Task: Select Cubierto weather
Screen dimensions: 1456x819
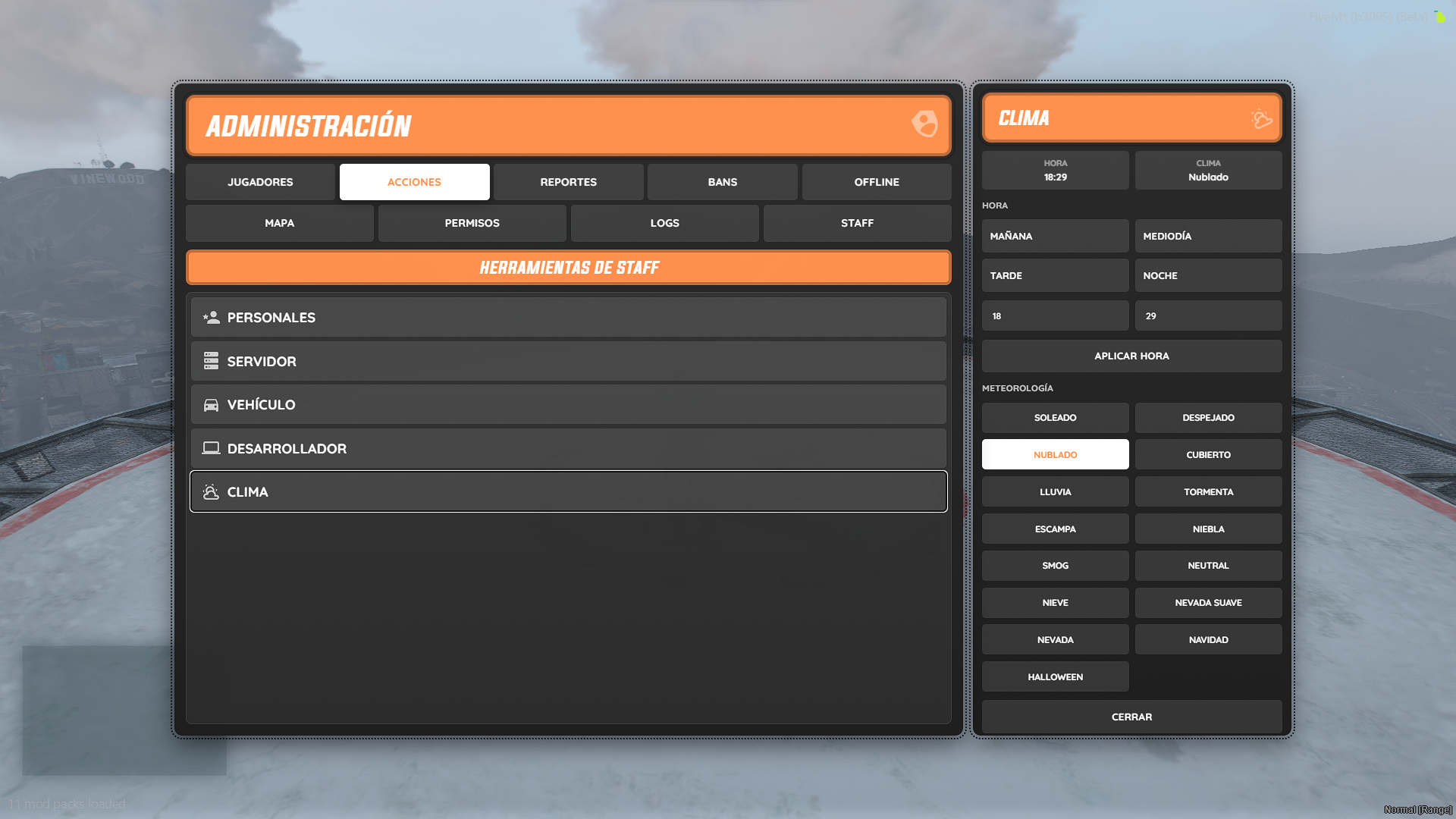Action: coord(1208,454)
